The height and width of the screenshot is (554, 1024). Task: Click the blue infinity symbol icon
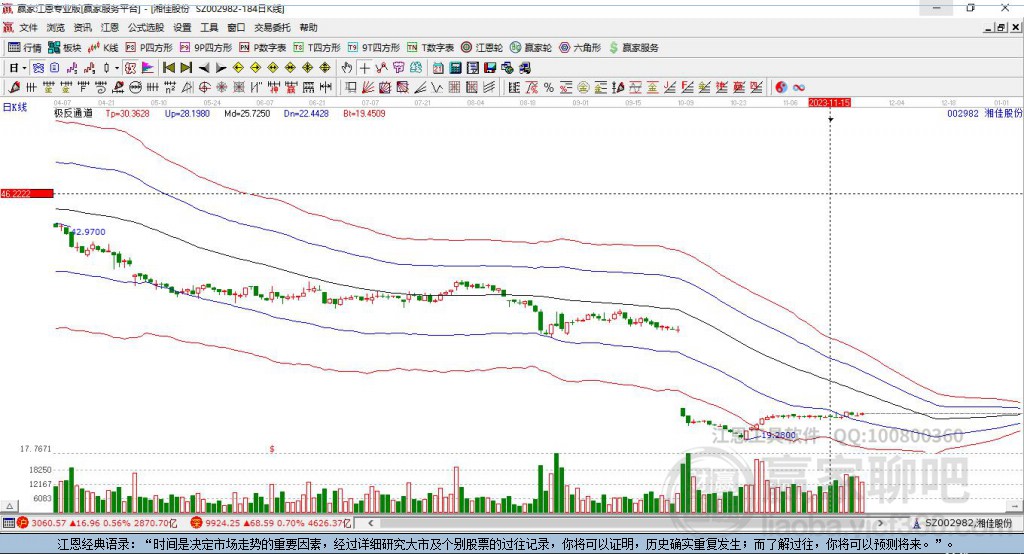pyautogui.click(x=799, y=88)
